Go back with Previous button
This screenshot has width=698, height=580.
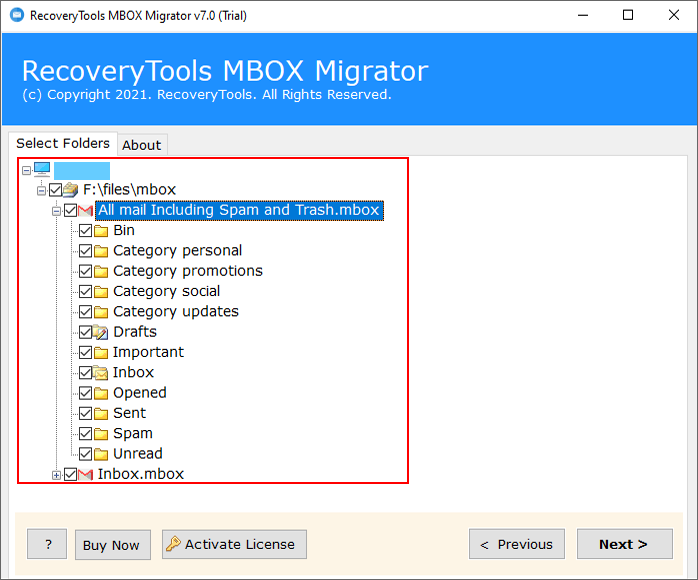[517, 544]
